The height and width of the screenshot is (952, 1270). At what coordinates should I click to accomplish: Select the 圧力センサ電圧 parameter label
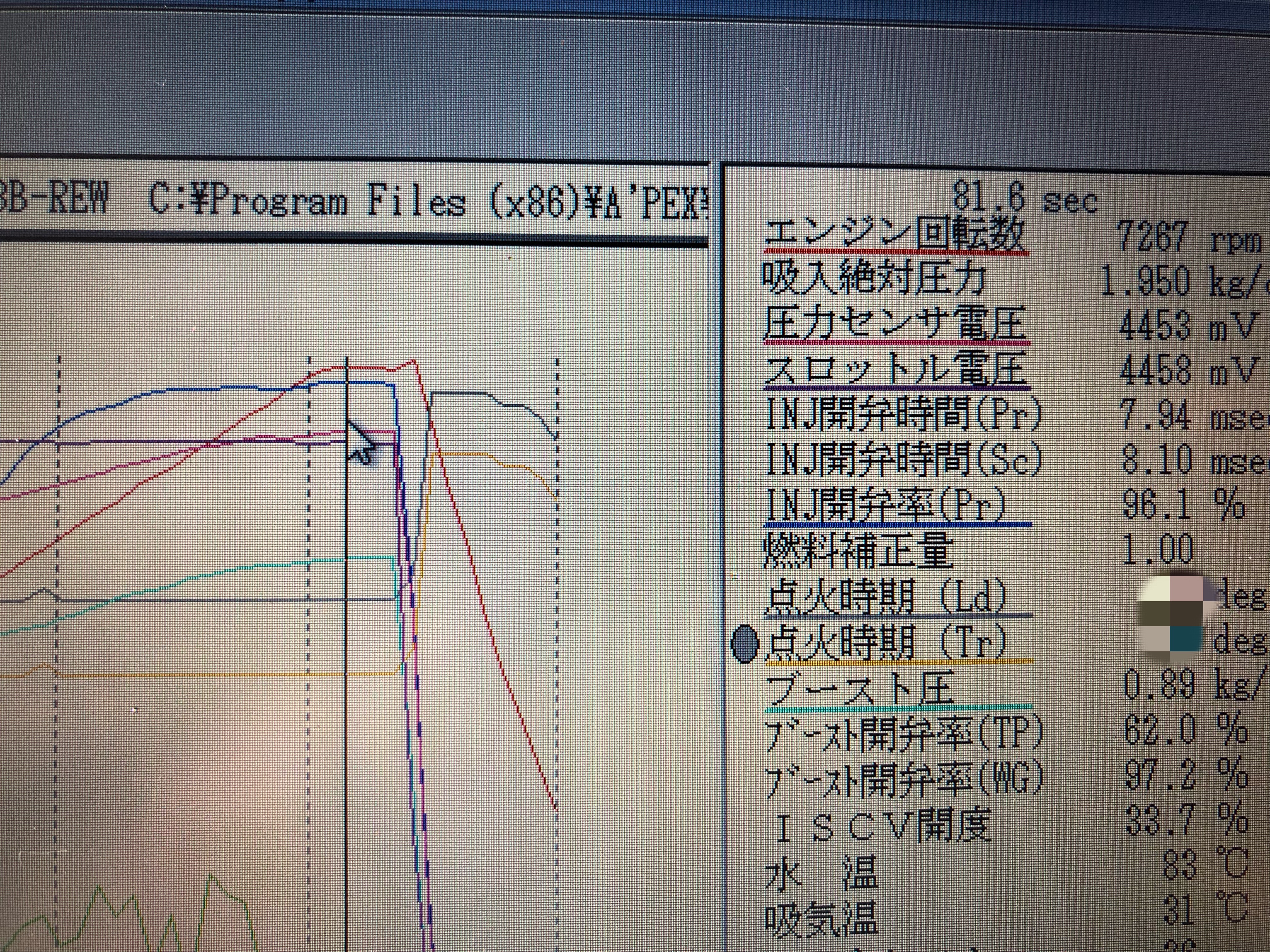pos(895,323)
